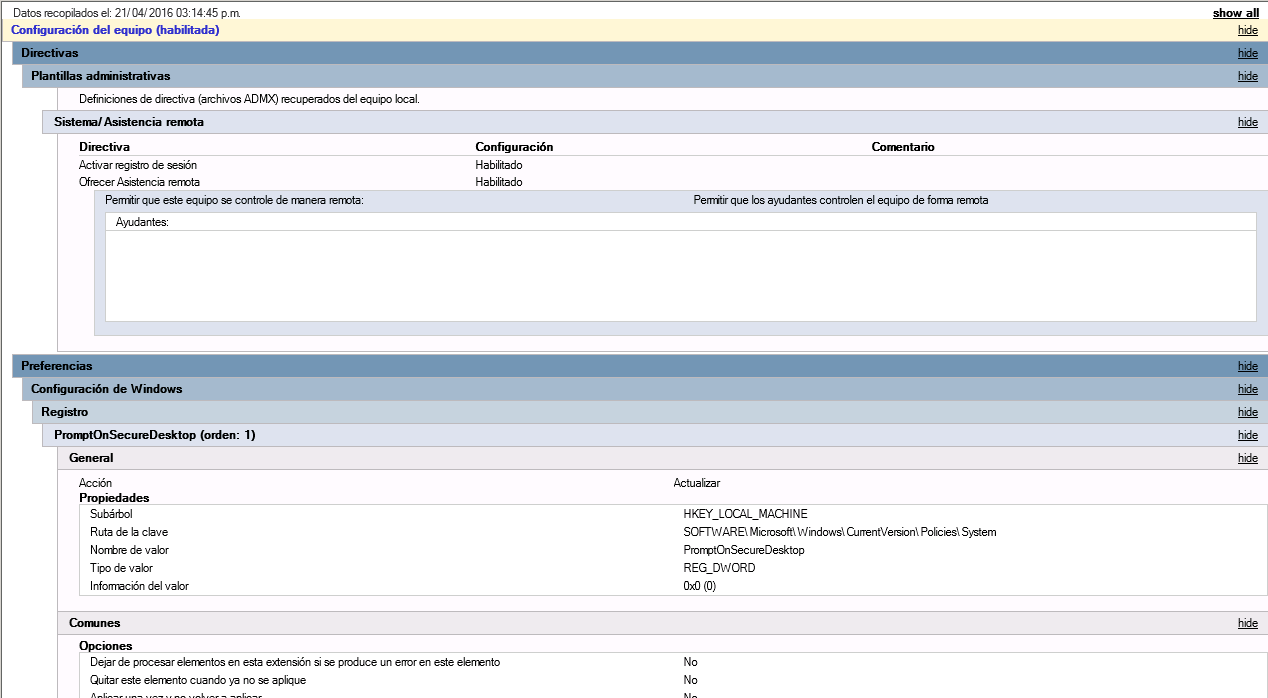Click hide link on Configuración de Windows row
Screen dimensions: 1268x698
pos(1247,389)
